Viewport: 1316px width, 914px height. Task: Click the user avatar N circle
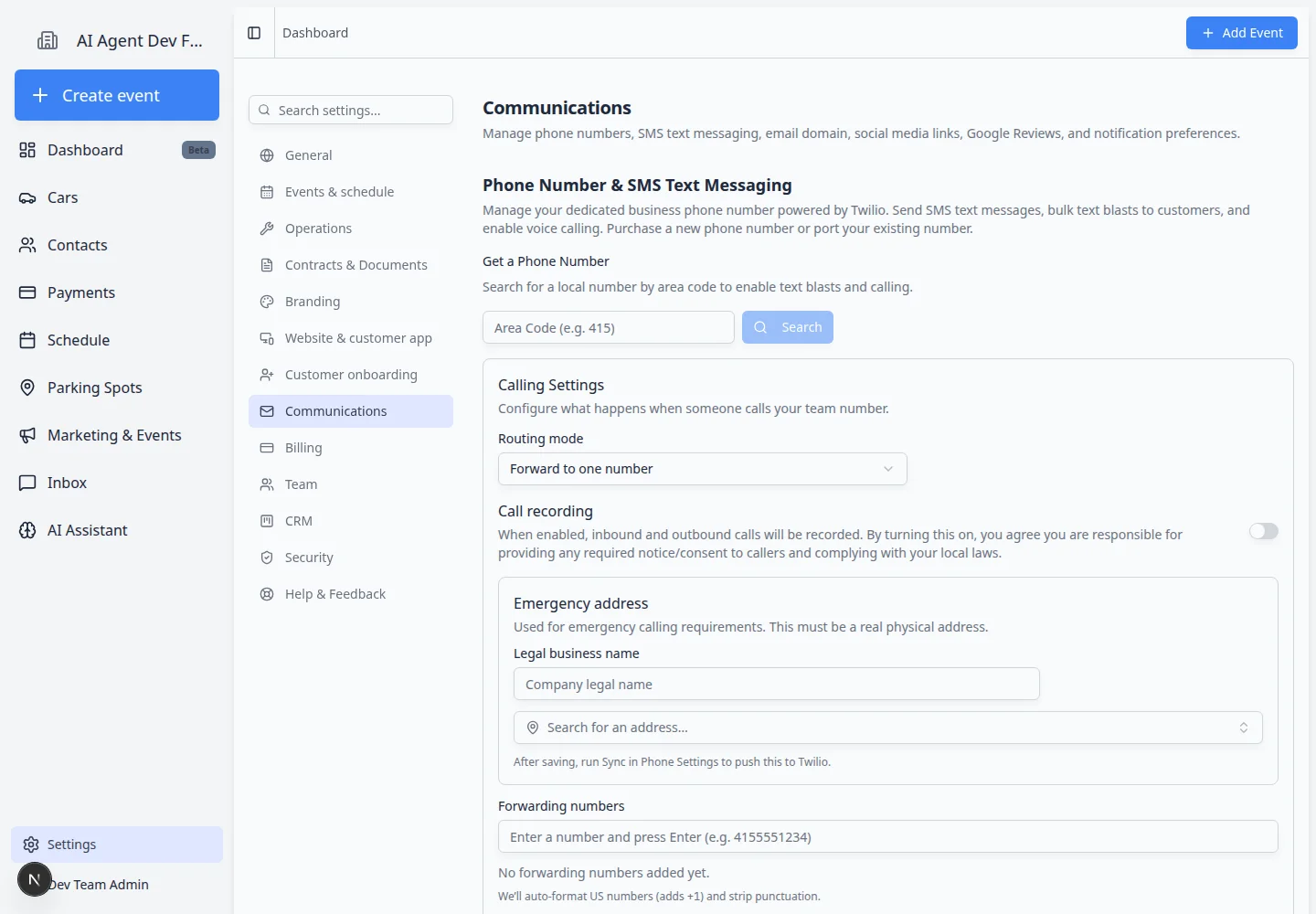(x=35, y=879)
